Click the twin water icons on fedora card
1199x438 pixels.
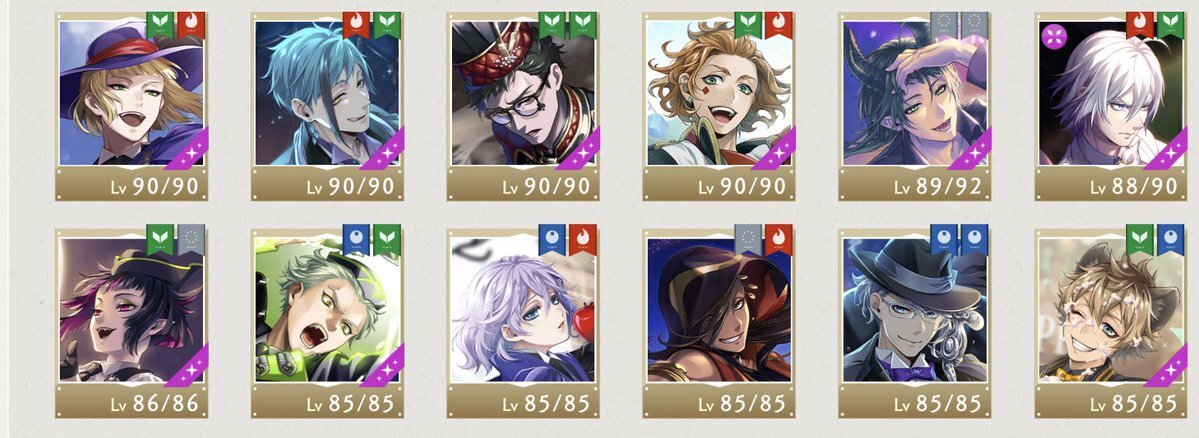(959, 239)
